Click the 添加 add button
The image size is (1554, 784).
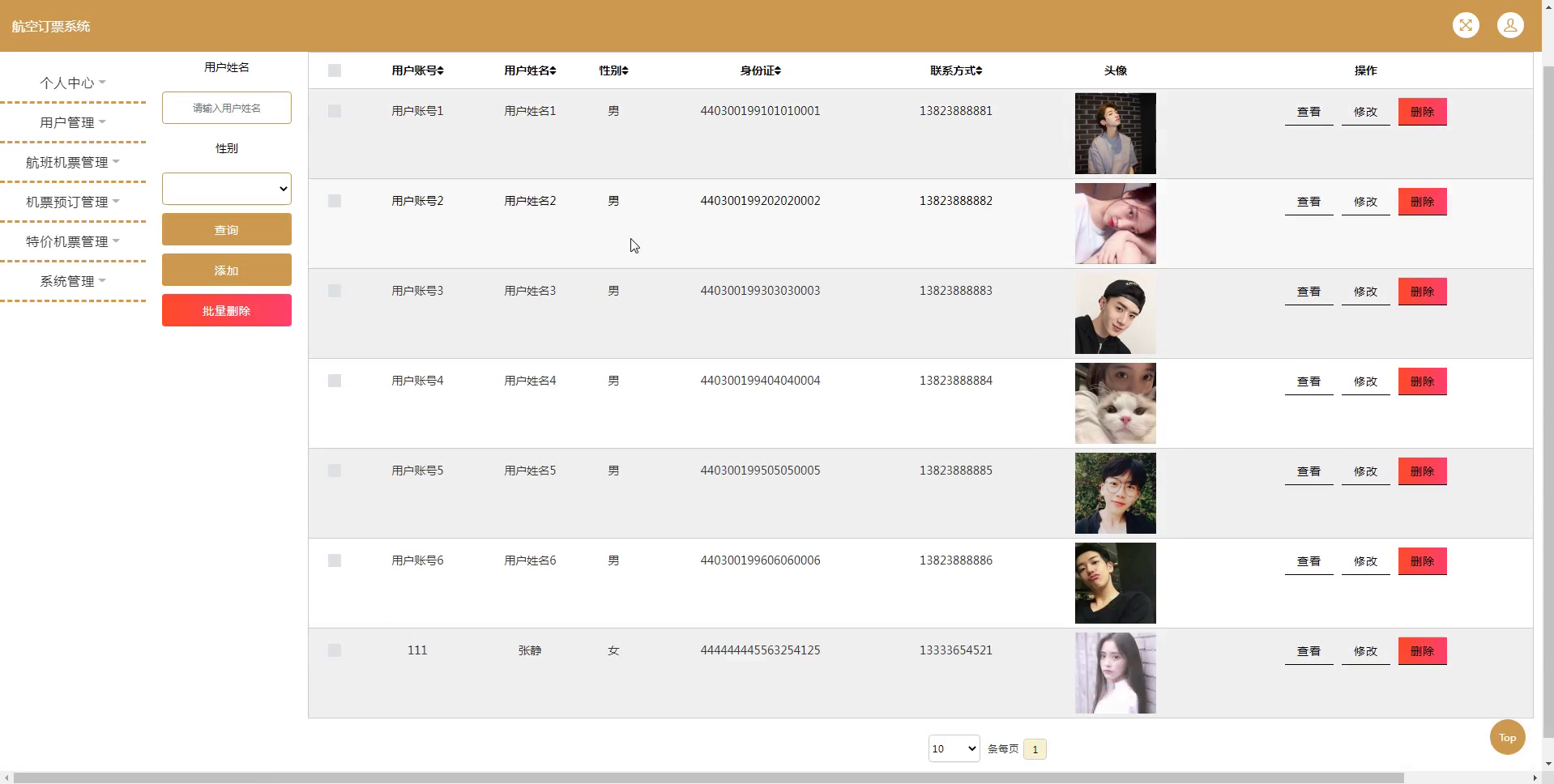click(227, 270)
